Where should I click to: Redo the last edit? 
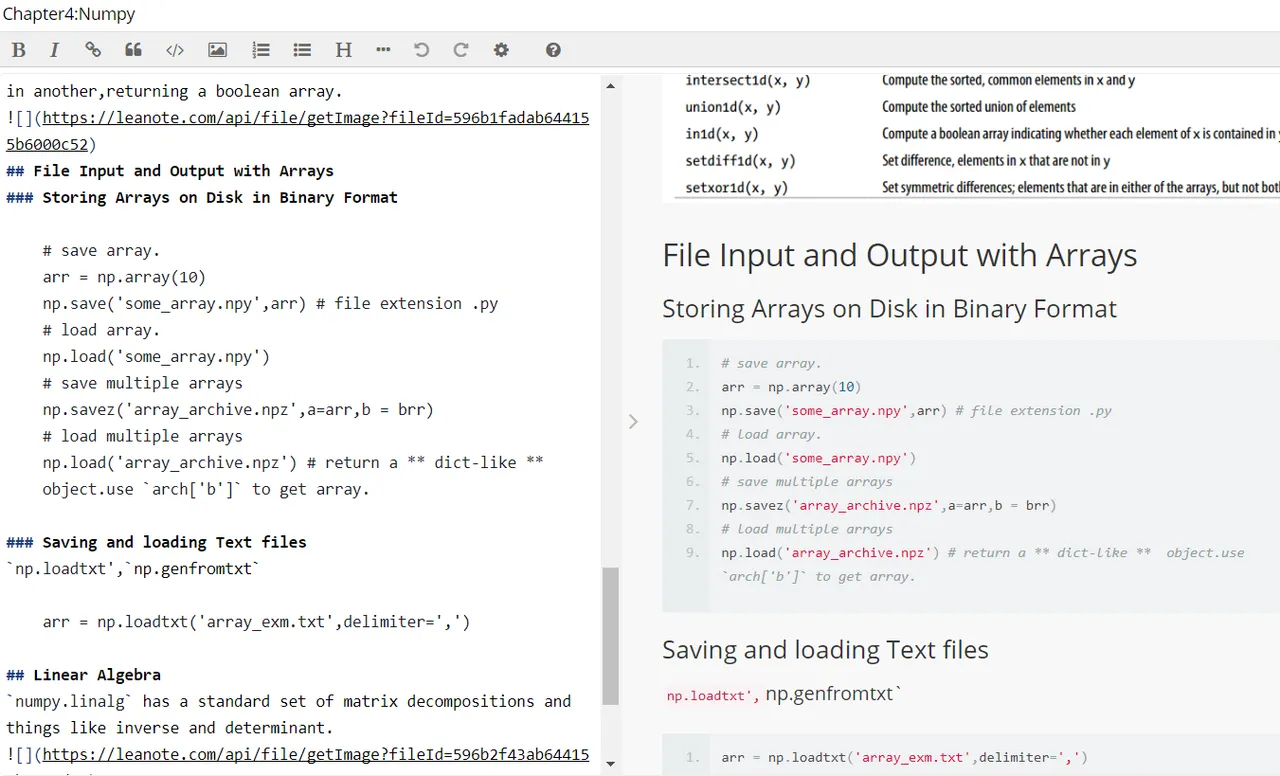pyautogui.click(x=461, y=50)
